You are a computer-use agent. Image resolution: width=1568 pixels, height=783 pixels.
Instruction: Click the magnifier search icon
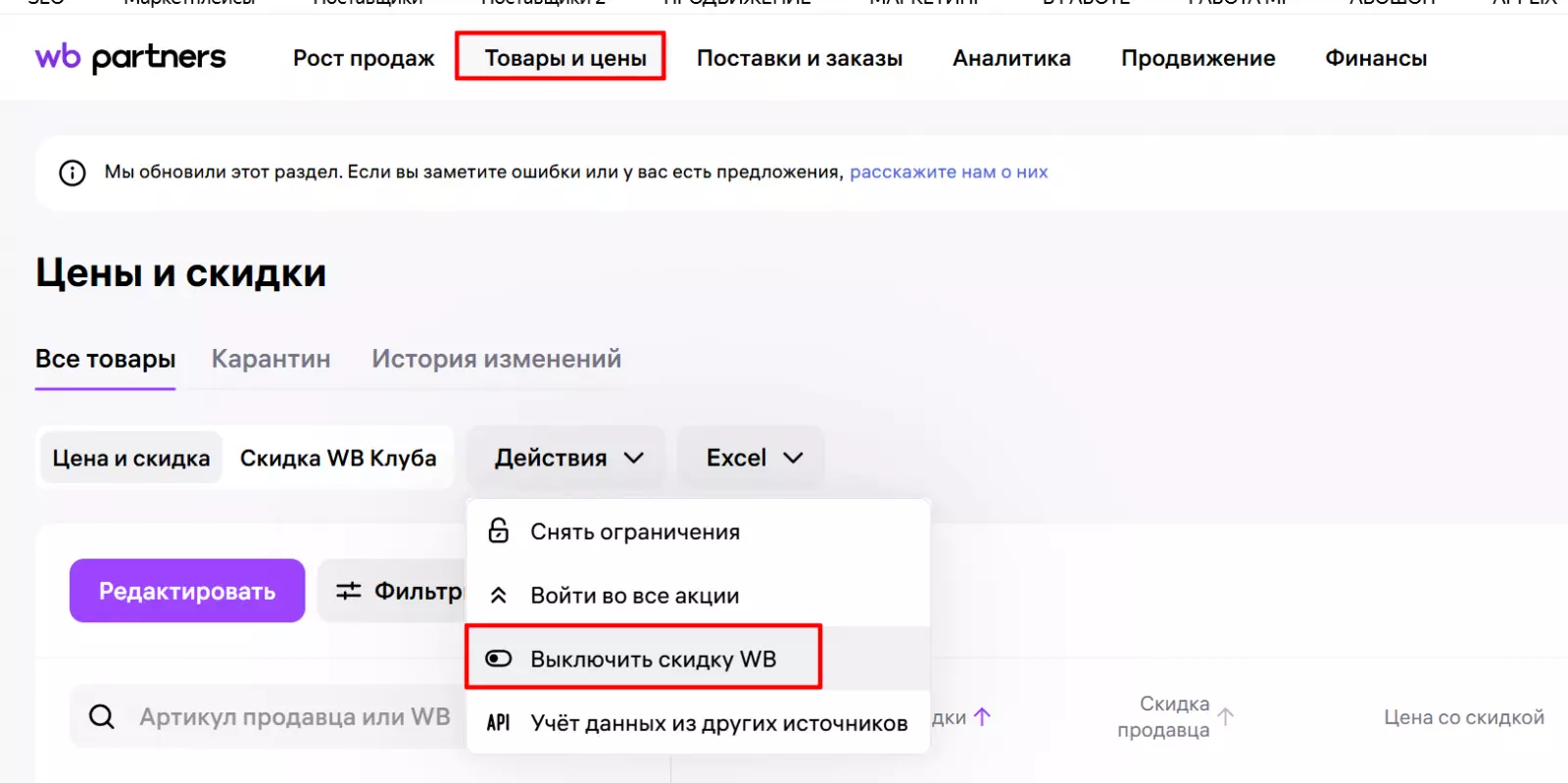[x=102, y=716]
